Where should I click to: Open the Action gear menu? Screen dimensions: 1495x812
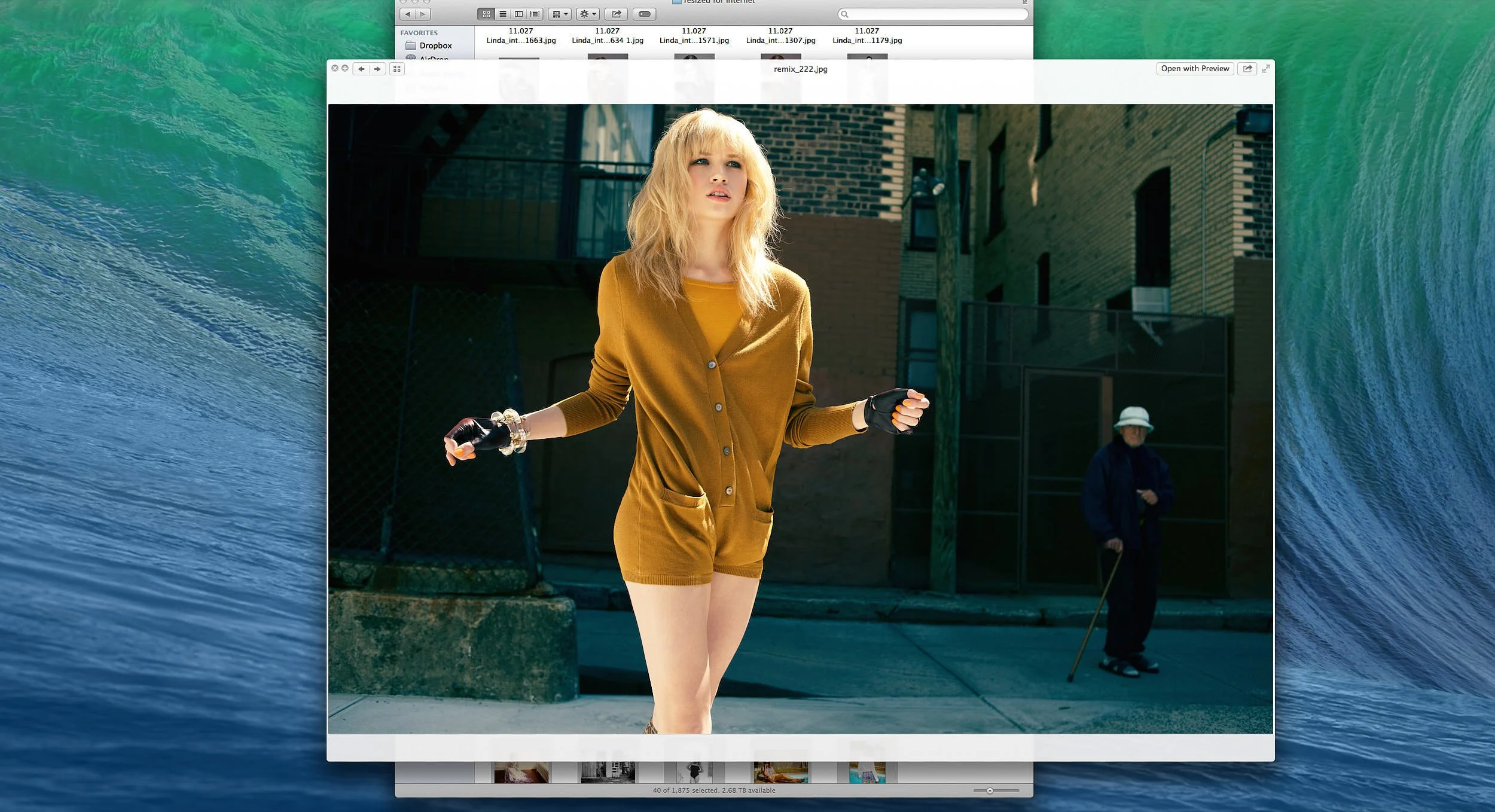587,13
